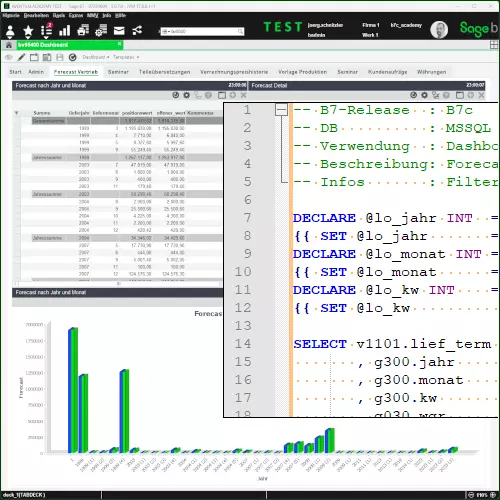500x500 pixels.
Task: Sort by the lieferjahr column header
Action: [x=79, y=113]
